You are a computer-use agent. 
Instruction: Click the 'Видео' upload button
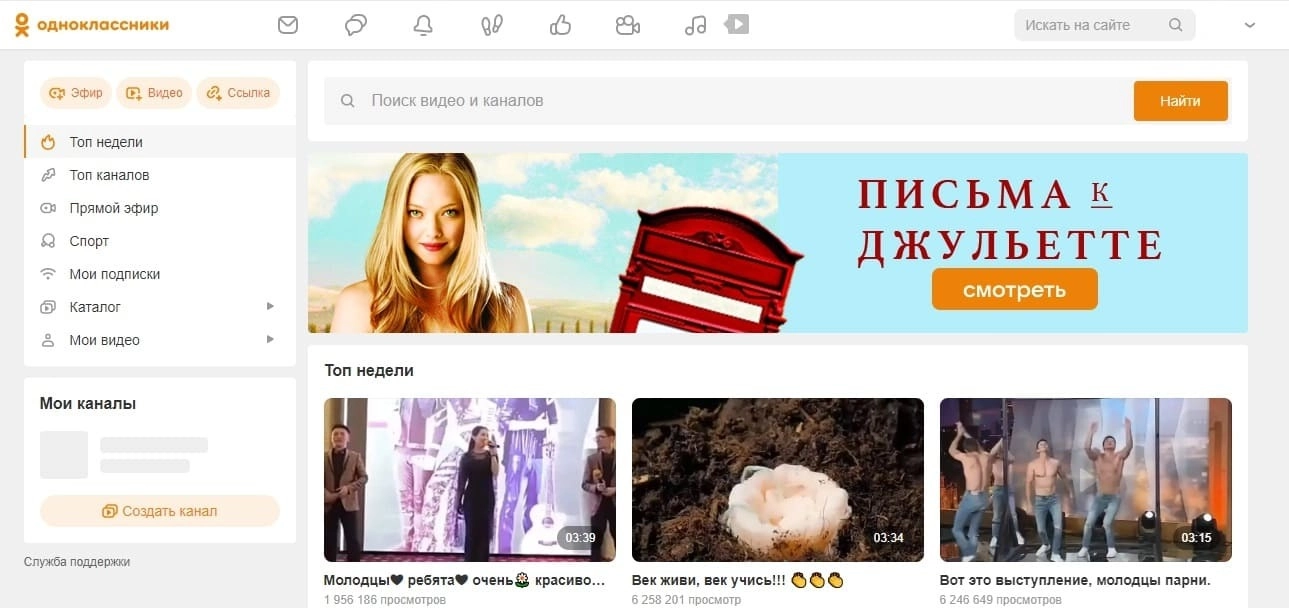click(x=154, y=93)
